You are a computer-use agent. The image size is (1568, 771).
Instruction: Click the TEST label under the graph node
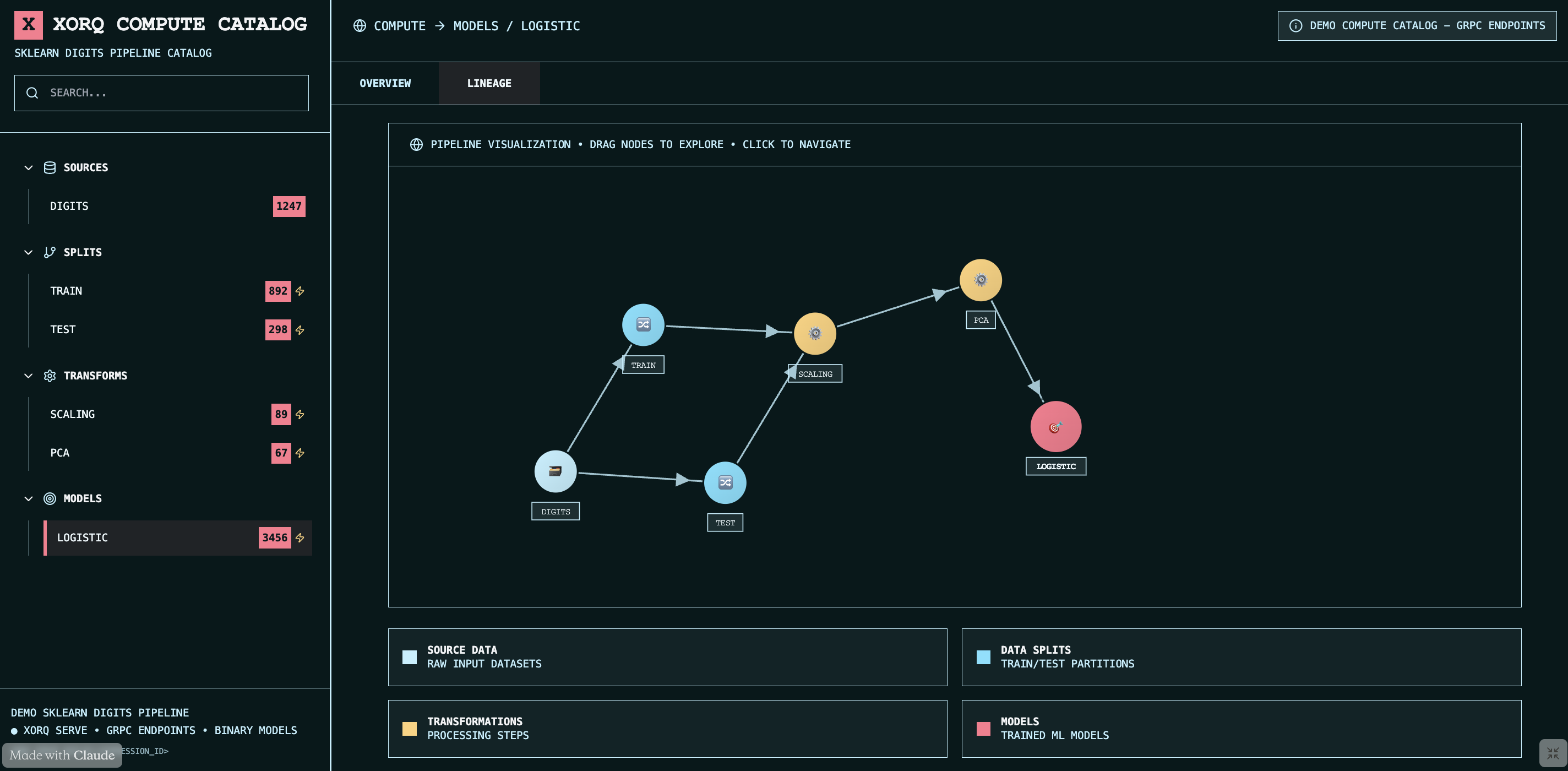tap(725, 523)
